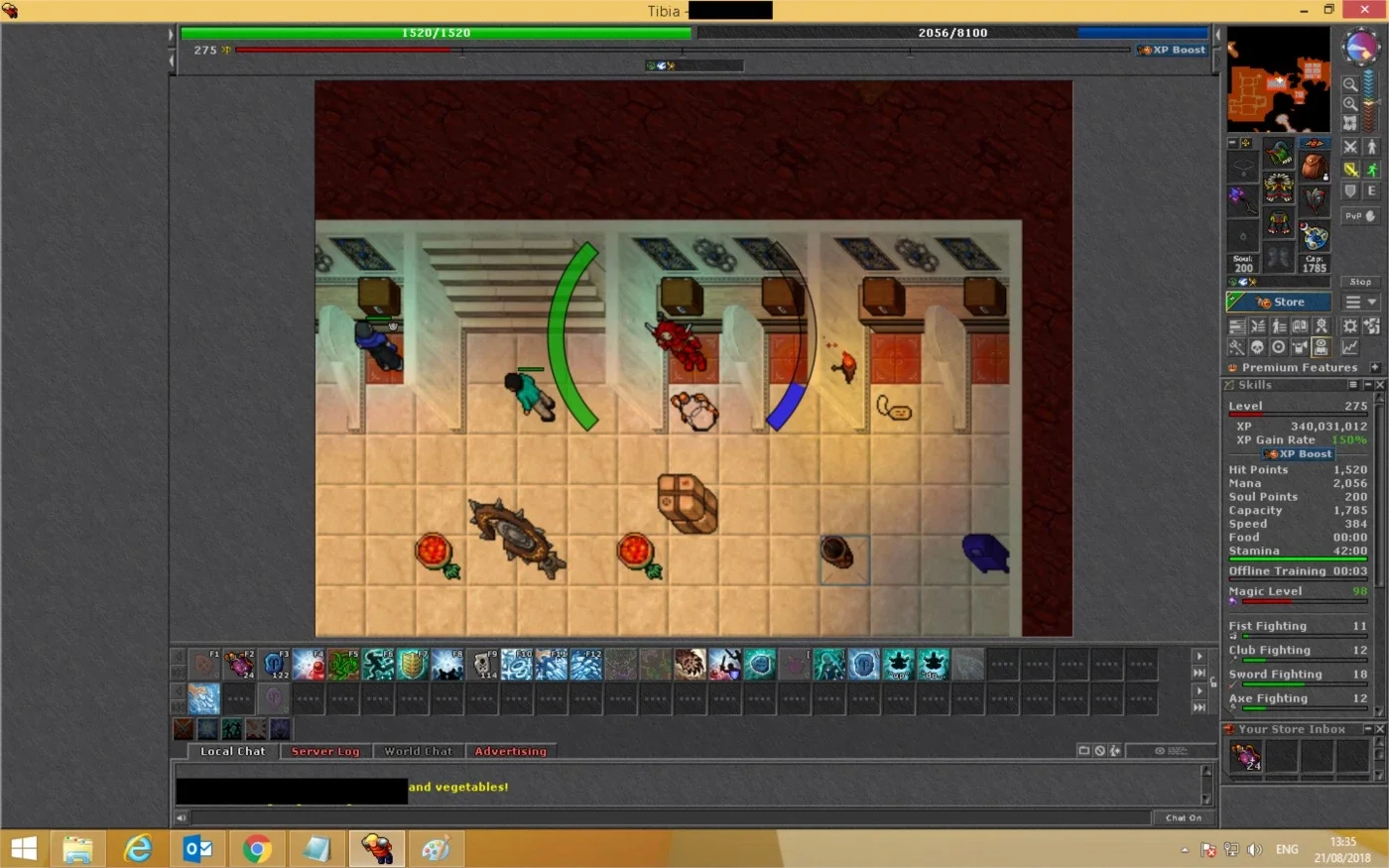The height and width of the screenshot is (868, 1389).
Task: Click the chat message input field
Action: (x=670, y=817)
